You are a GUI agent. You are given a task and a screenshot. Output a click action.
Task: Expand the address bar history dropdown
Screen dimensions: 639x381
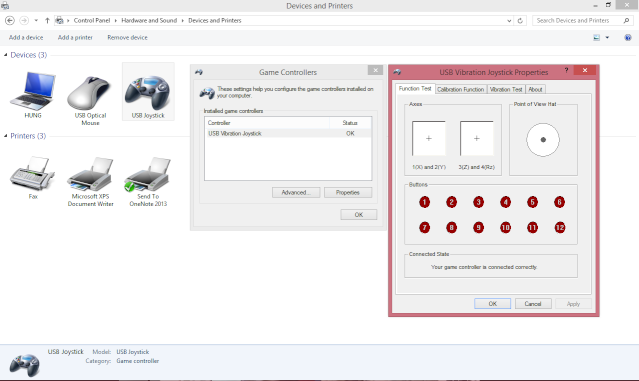pos(509,20)
